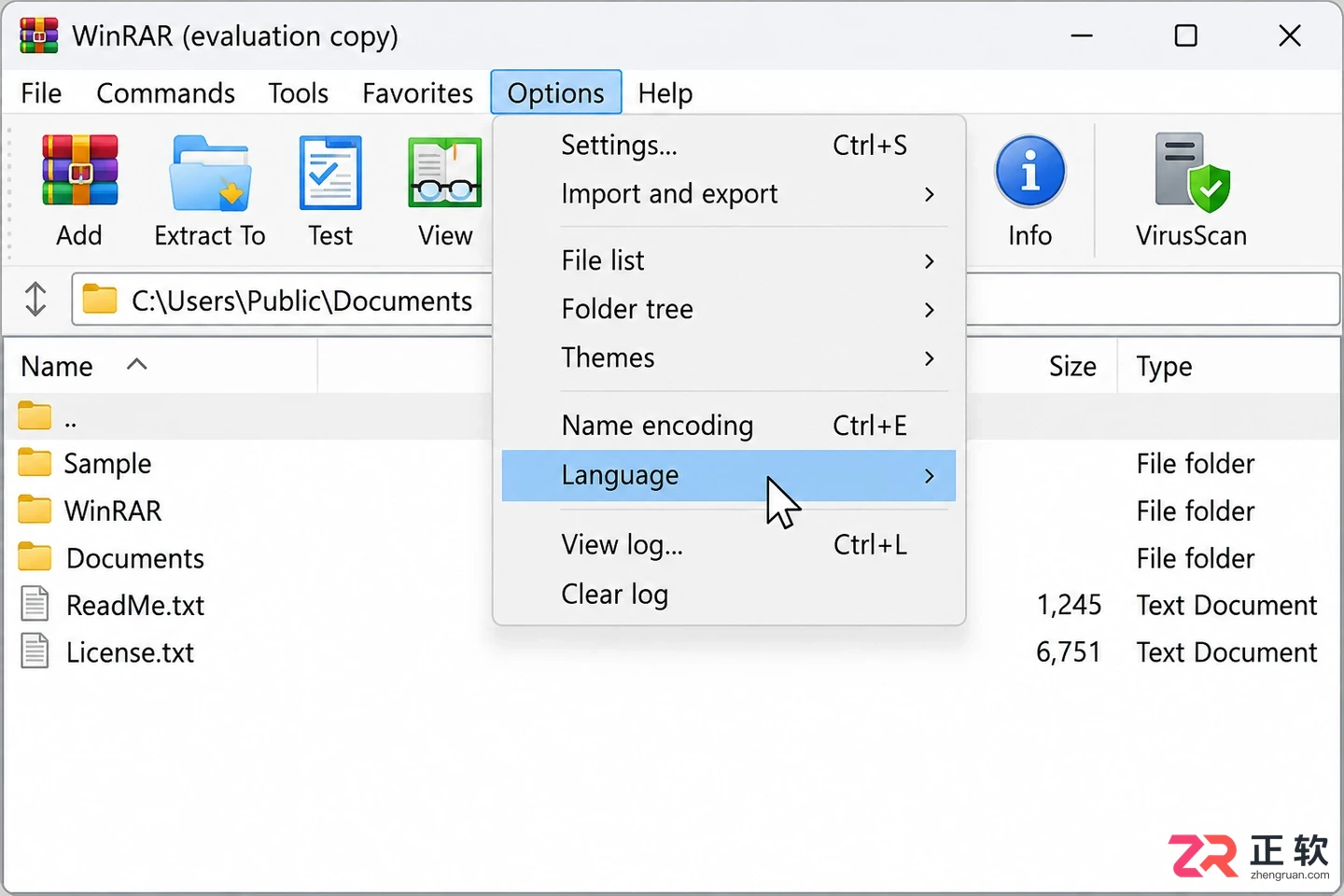This screenshot has width=1344, height=896.
Task: Click the View book icon
Action: click(x=445, y=173)
